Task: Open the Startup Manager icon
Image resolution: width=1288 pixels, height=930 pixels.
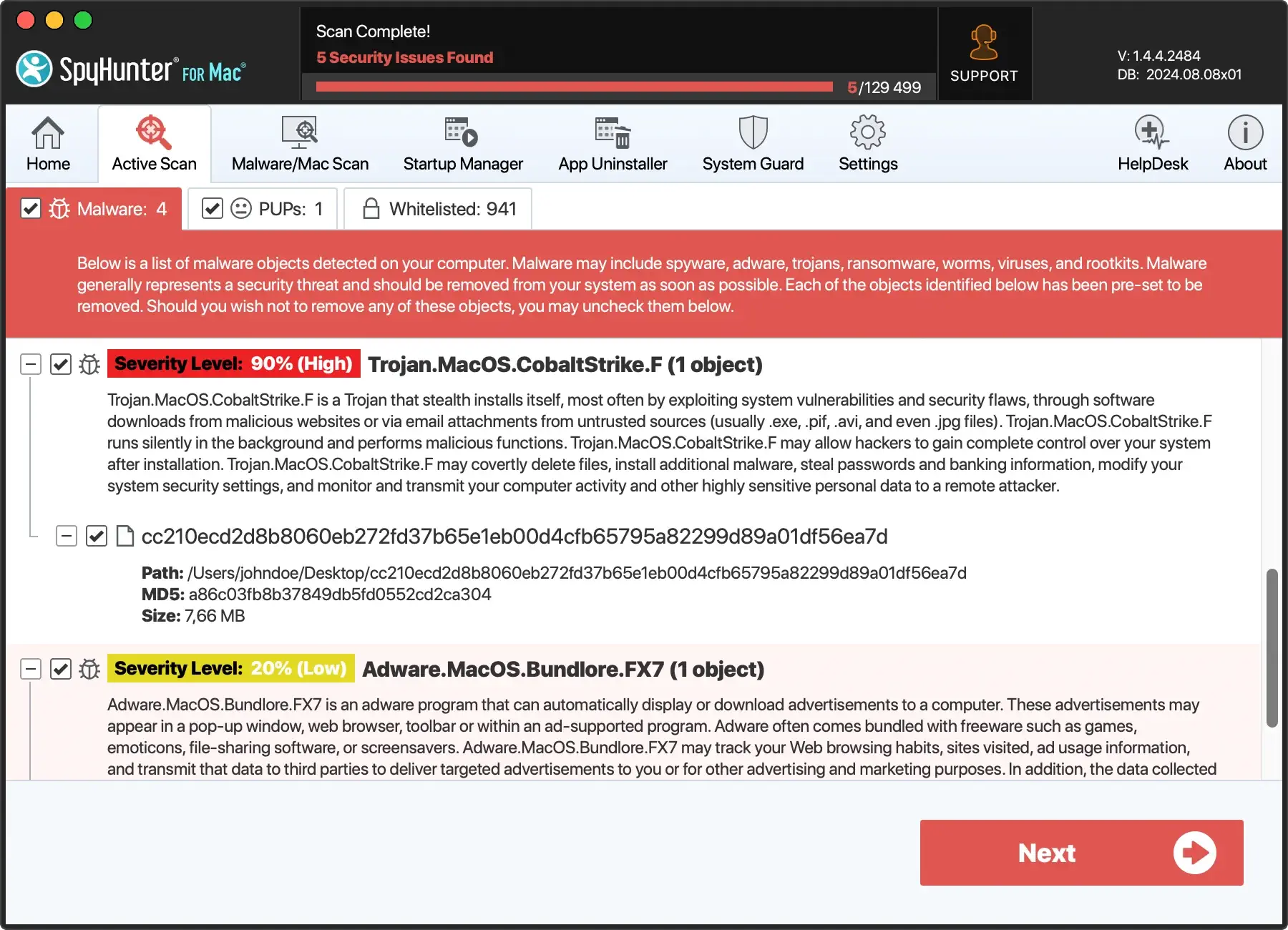Action: click(462, 132)
